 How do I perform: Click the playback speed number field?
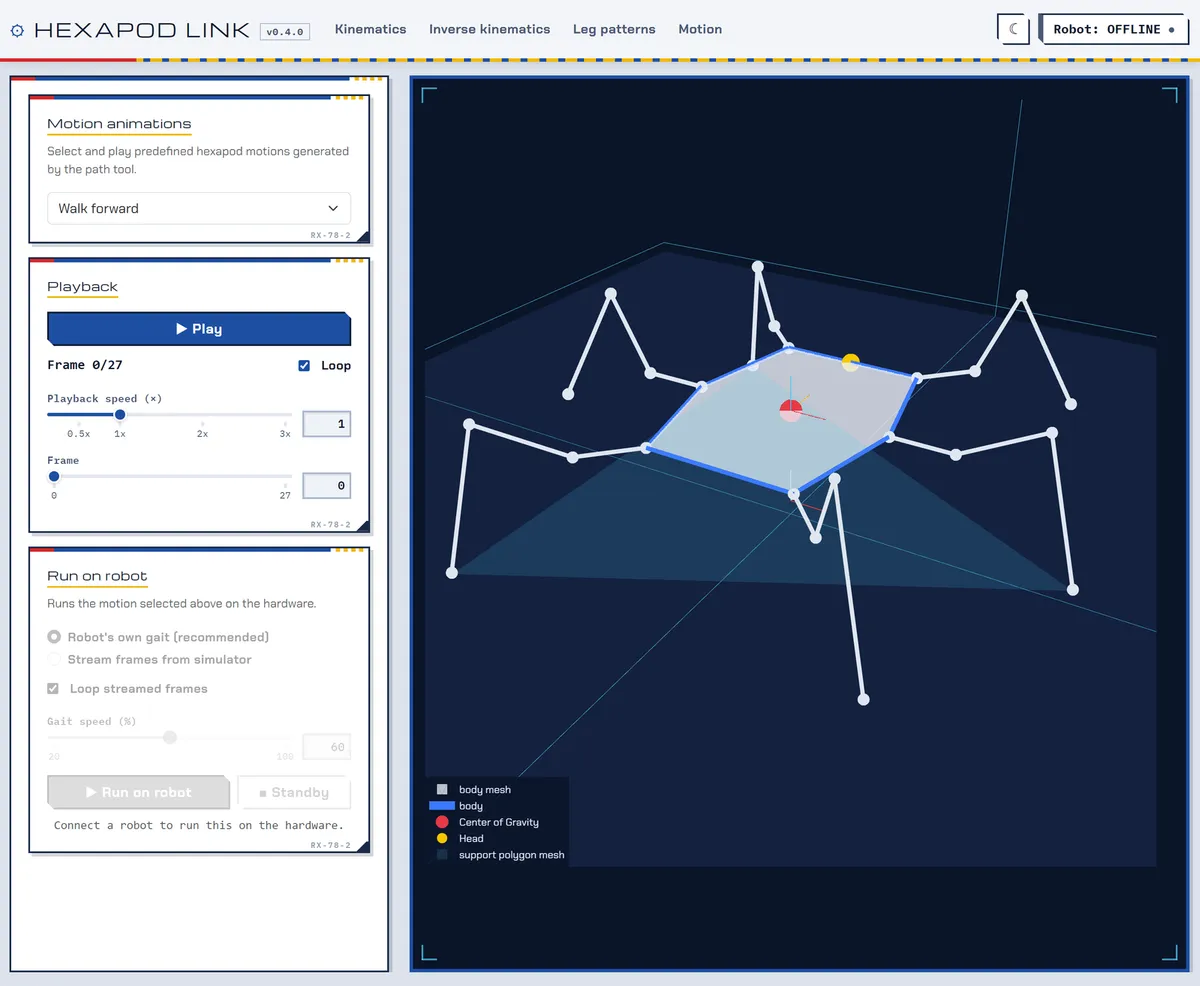[327, 424]
